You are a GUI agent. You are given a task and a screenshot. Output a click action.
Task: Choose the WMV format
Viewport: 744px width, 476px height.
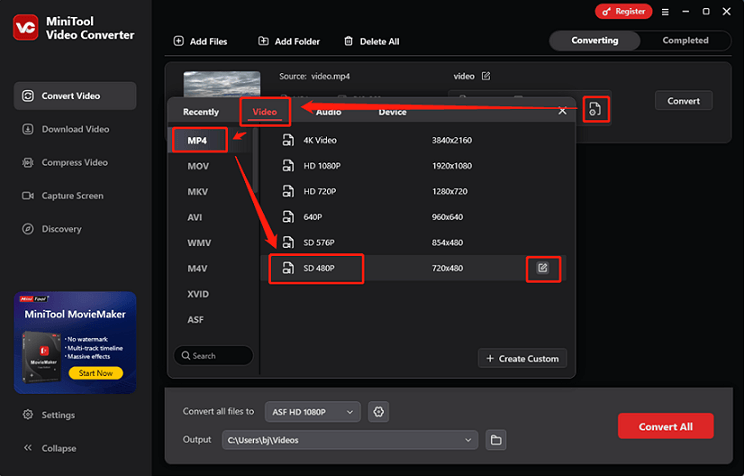tap(199, 243)
